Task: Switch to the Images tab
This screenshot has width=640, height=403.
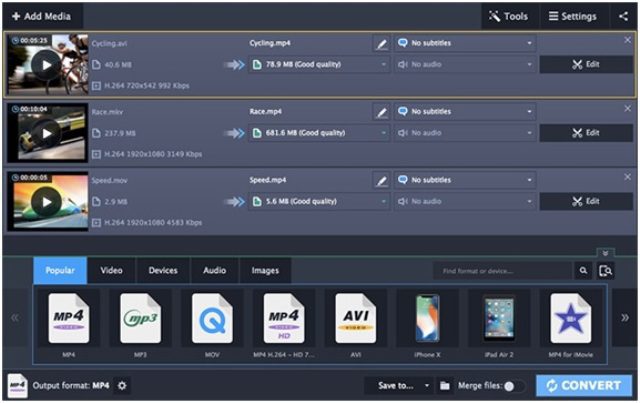Action: pyautogui.click(x=265, y=270)
